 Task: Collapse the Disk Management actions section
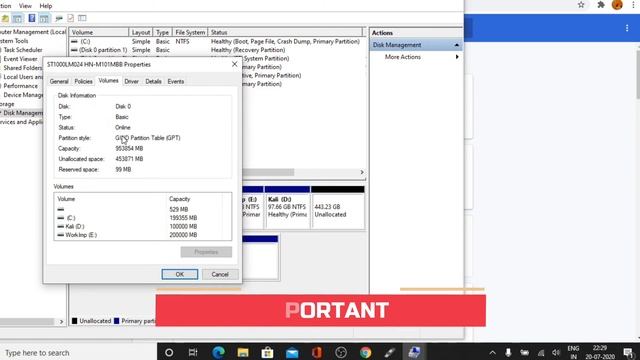[x=456, y=45]
